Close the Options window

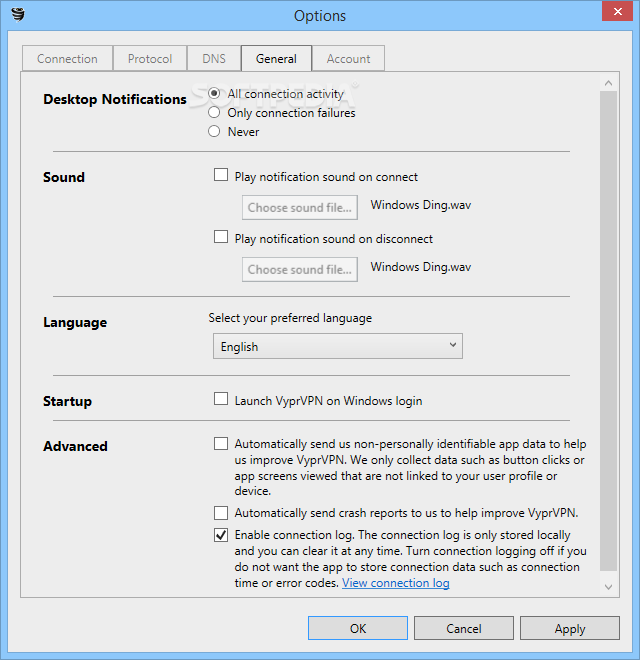pyautogui.click(x=617, y=11)
